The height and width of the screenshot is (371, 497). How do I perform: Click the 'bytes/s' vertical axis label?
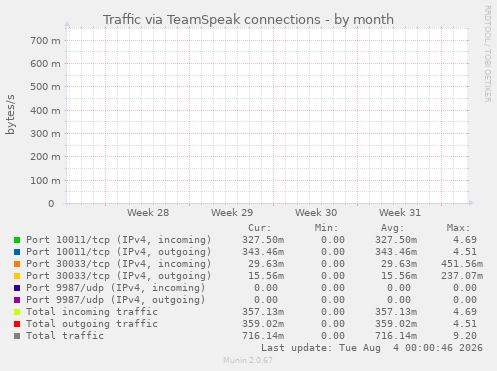coord(10,115)
